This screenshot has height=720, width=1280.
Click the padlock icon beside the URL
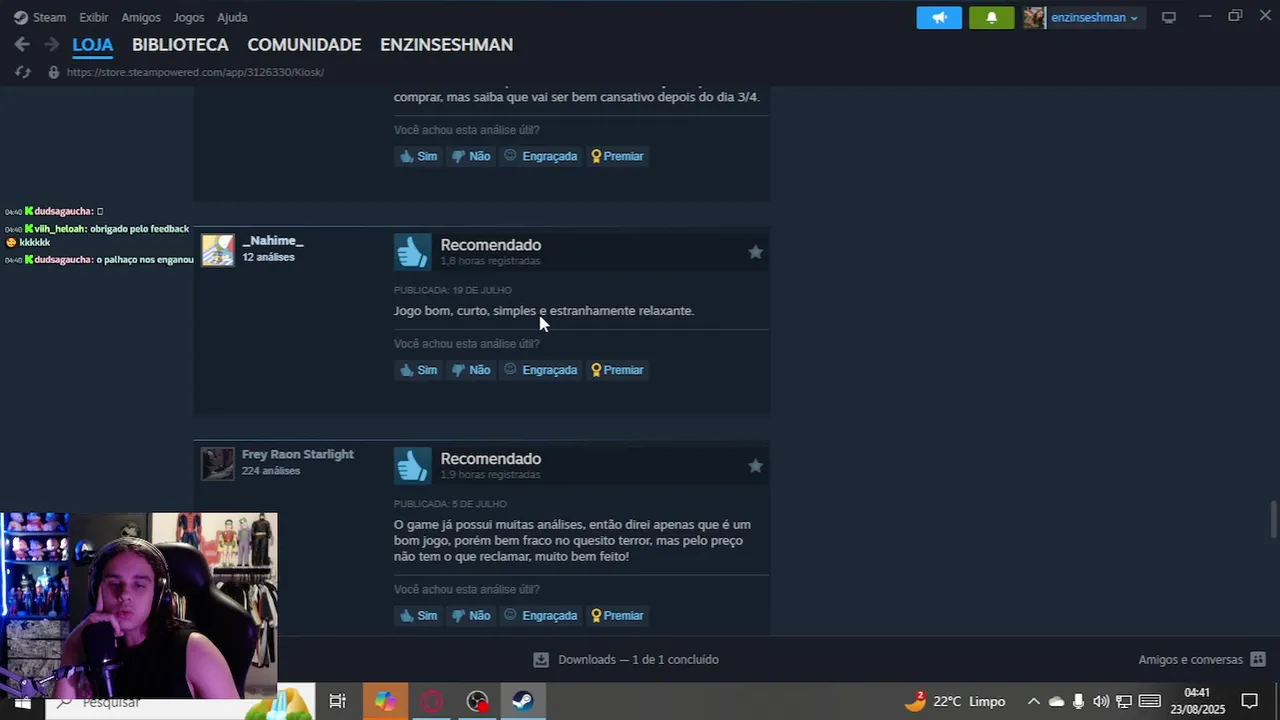click(54, 72)
